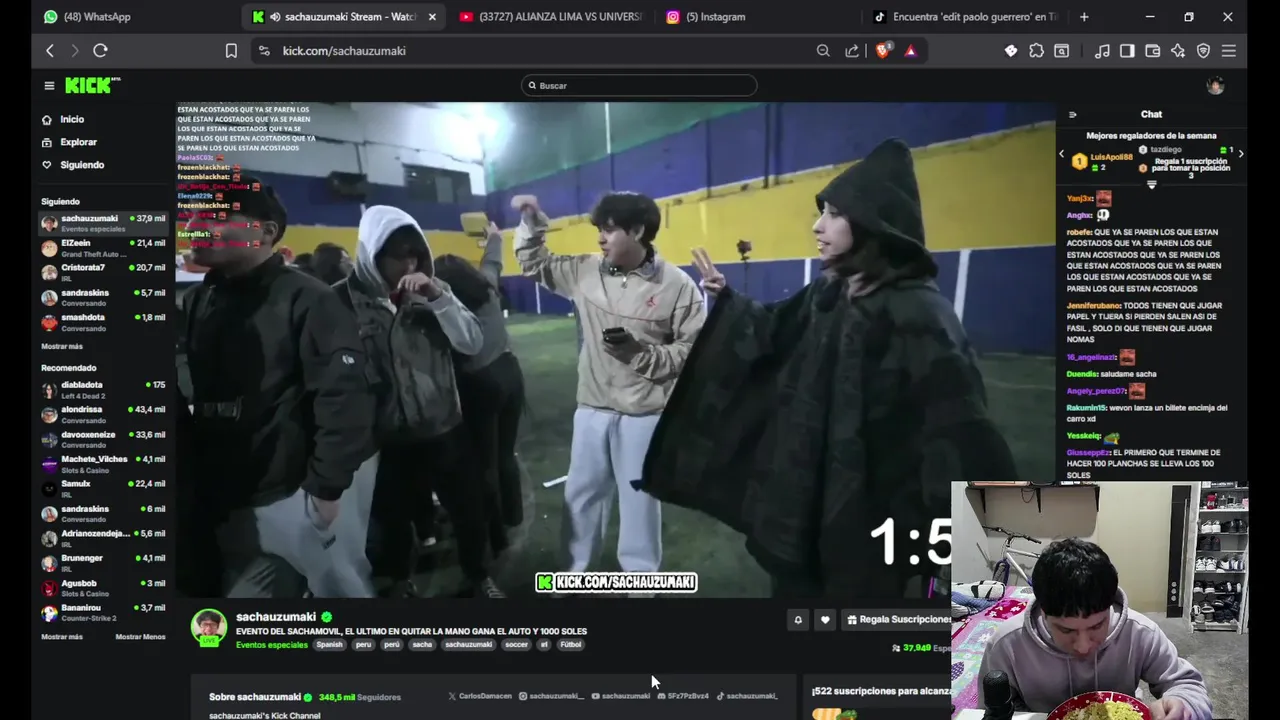
Task: Switch to the ALIANZA LIMA YouTube tab
Action: coord(551,17)
